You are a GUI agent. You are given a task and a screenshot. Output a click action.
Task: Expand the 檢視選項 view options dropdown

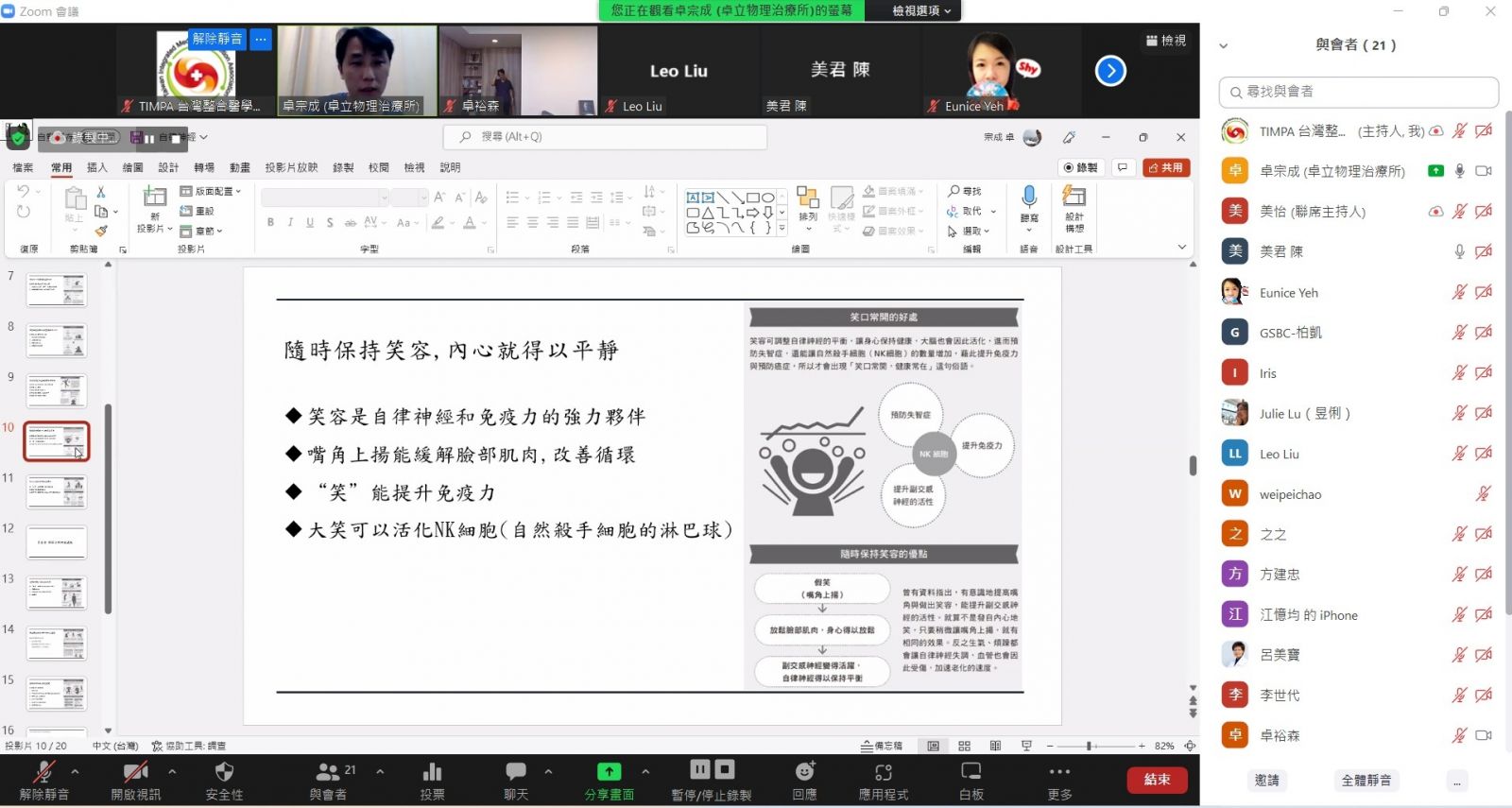921,10
